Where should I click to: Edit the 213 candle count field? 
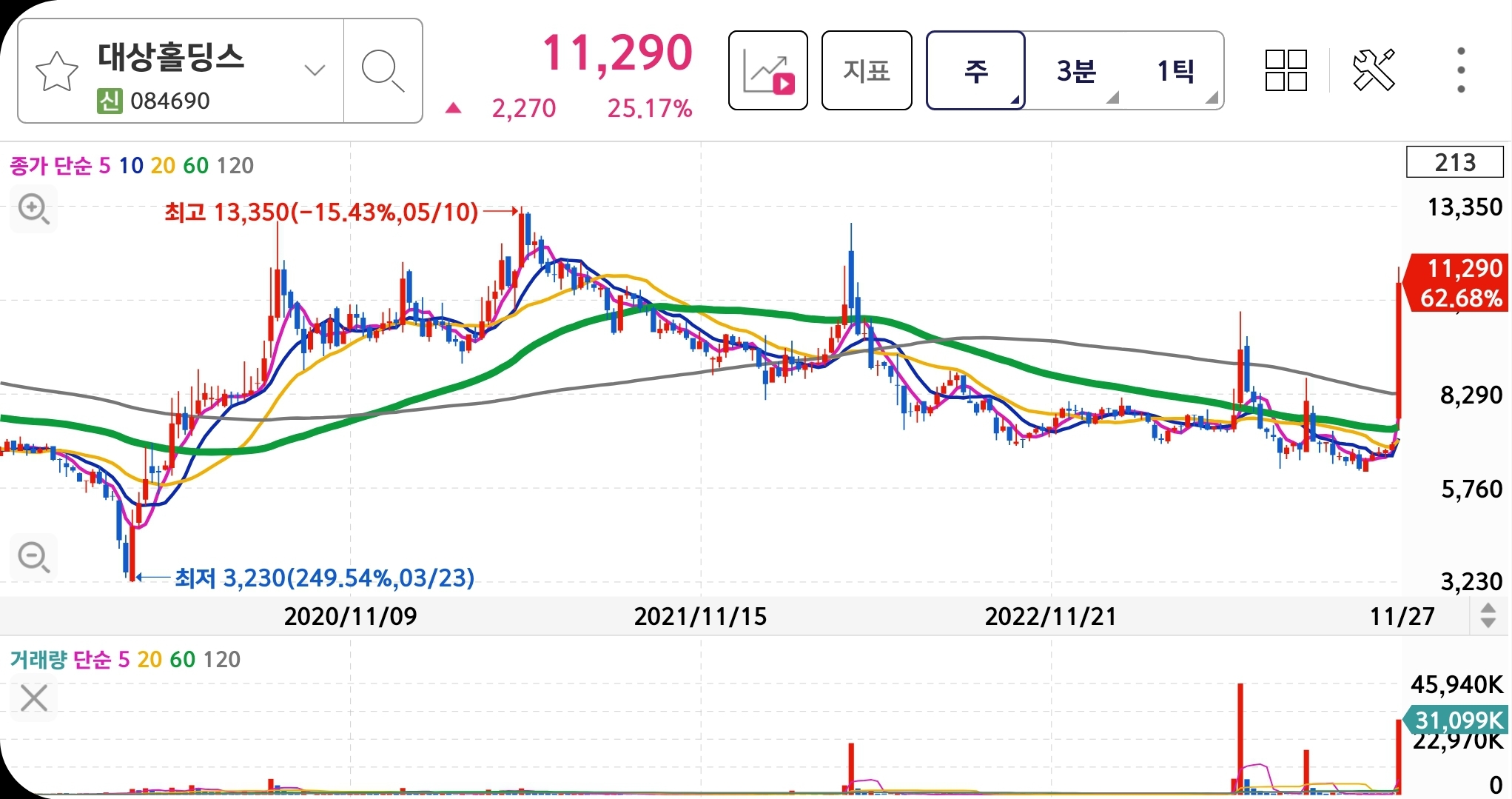tap(1455, 162)
